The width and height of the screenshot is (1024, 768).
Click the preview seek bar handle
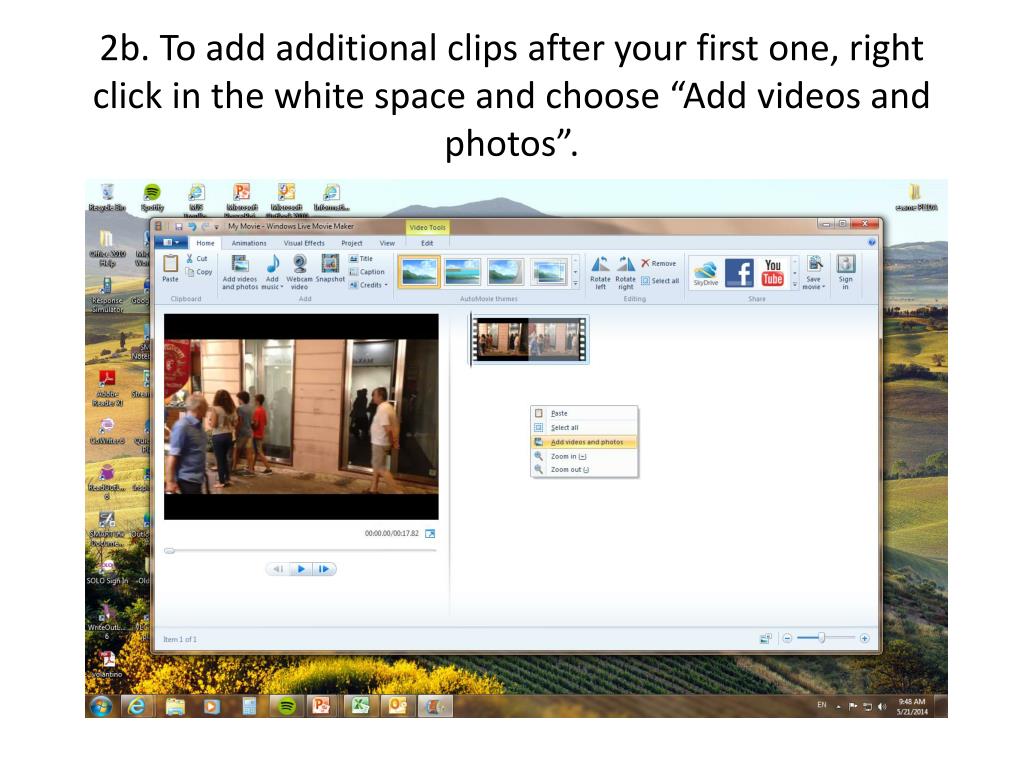pos(169,551)
